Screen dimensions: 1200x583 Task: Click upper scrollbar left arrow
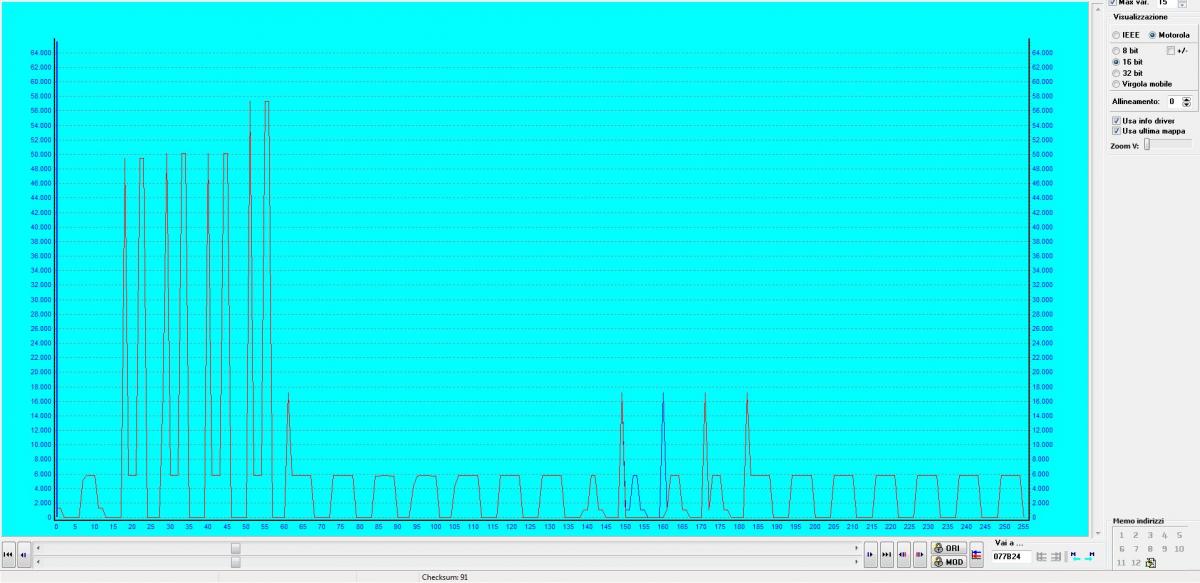[40, 548]
